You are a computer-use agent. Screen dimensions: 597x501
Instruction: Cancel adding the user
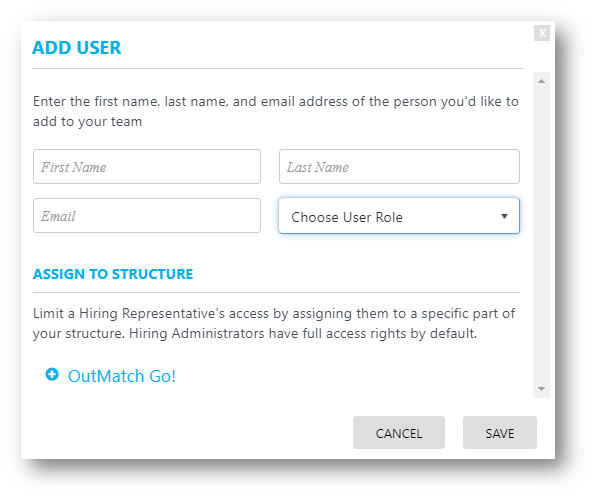399,432
